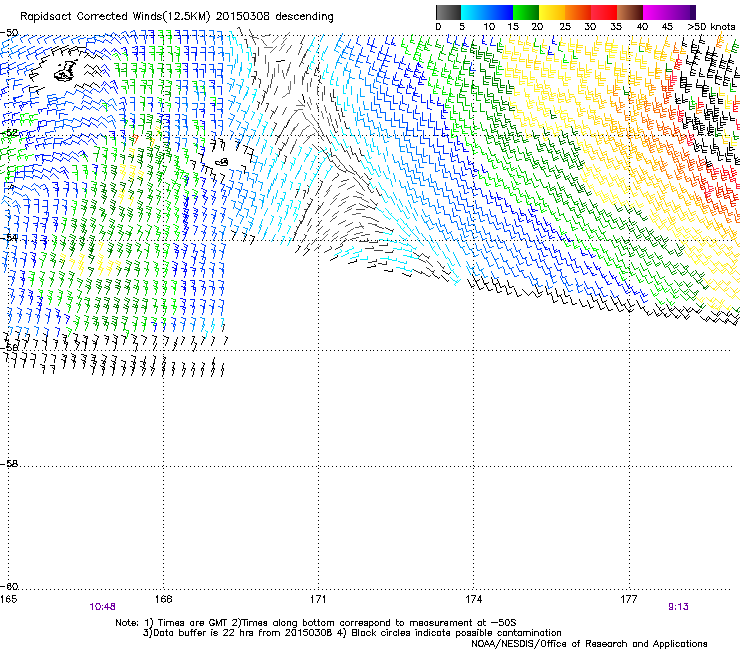The width and height of the screenshot is (740, 650).
Task: Click the red 30-35 knots legend segment
Action: tap(604, 12)
